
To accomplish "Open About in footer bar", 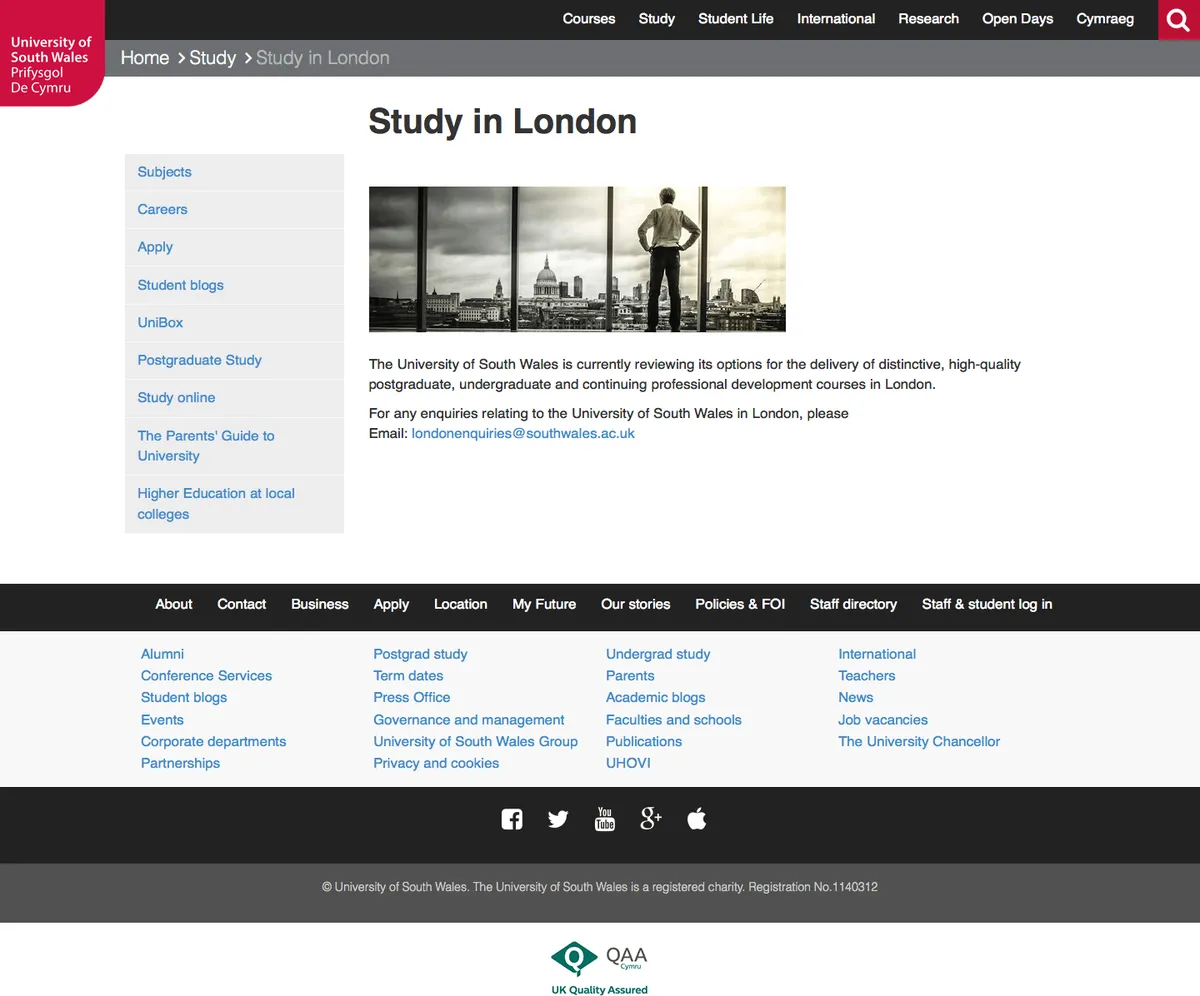I will click(x=174, y=604).
